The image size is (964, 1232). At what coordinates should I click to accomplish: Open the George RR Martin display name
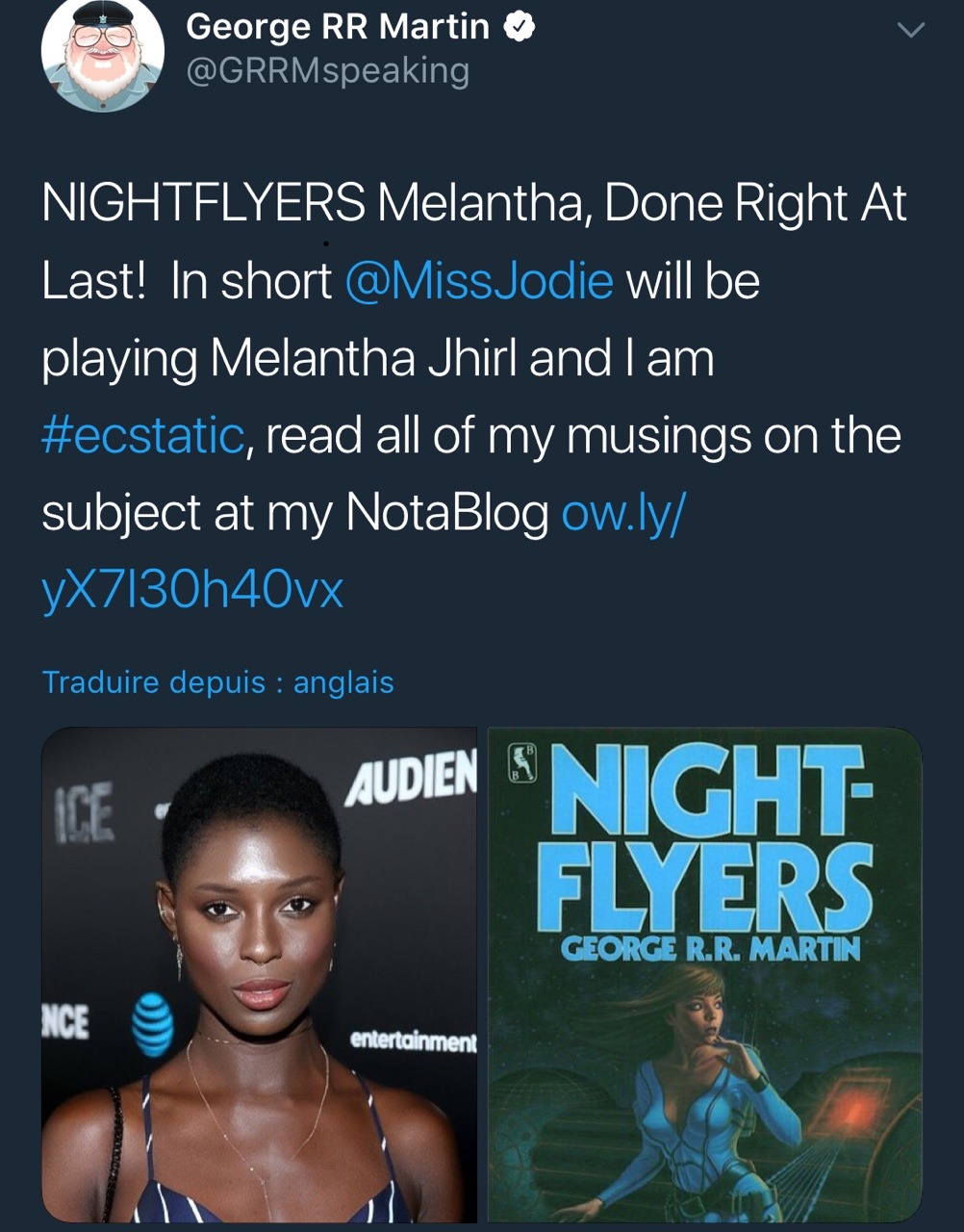pos(338,27)
